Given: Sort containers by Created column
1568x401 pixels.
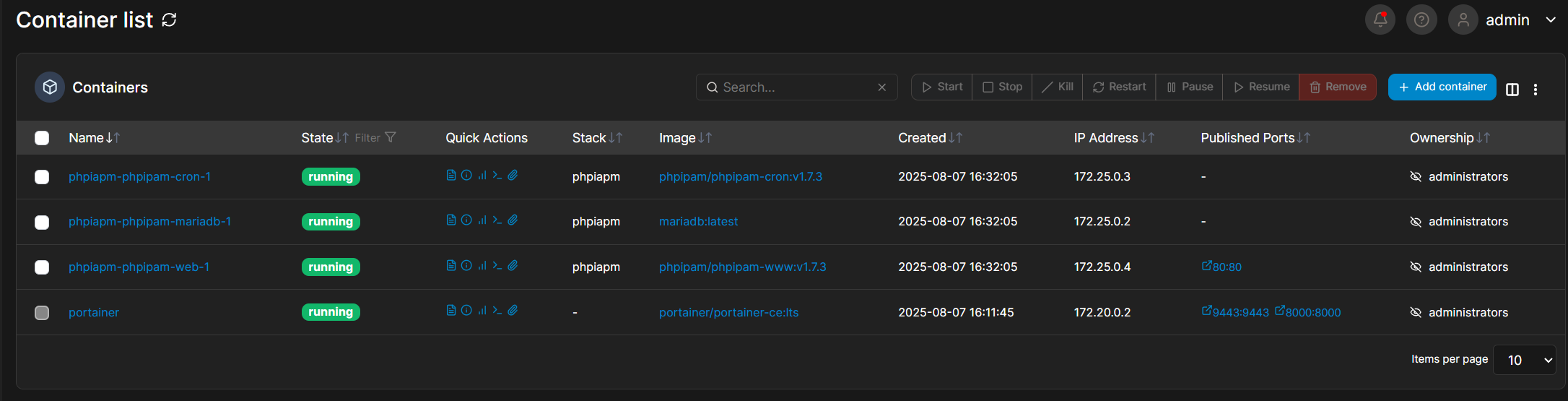Looking at the screenshot, I should [x=930, y=138].
